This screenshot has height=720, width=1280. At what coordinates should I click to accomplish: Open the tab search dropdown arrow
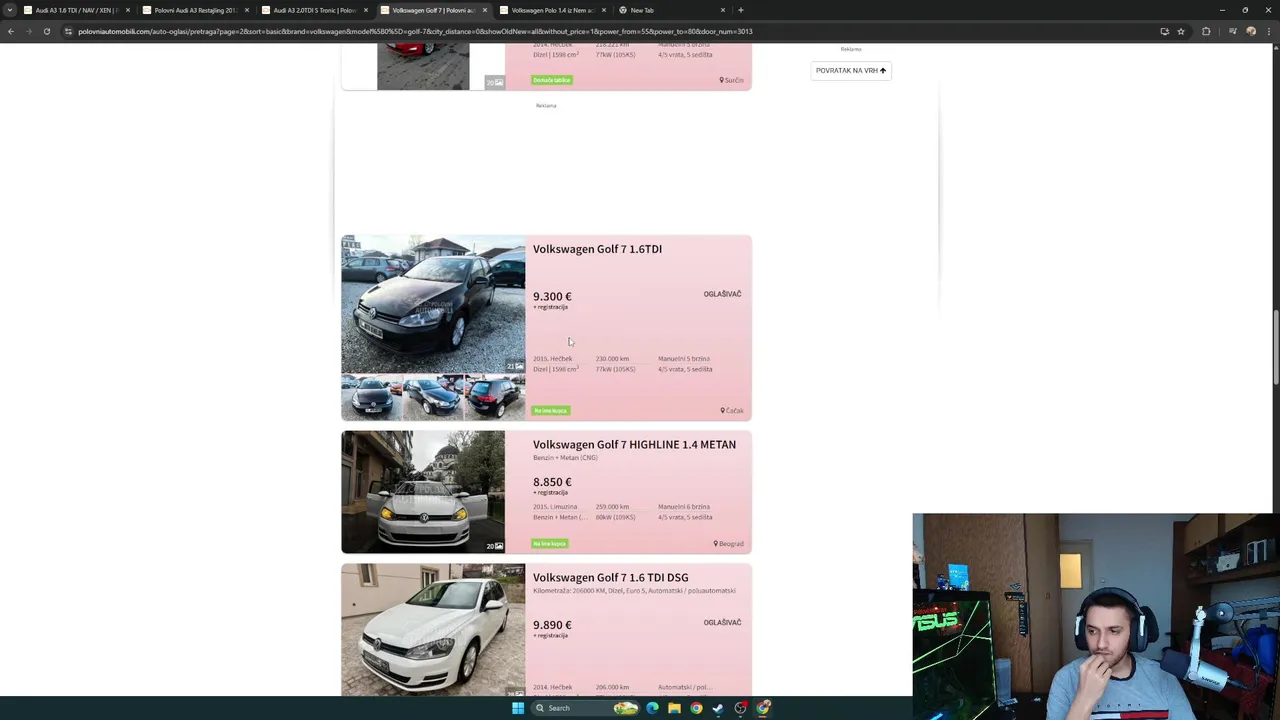[11, 10]
